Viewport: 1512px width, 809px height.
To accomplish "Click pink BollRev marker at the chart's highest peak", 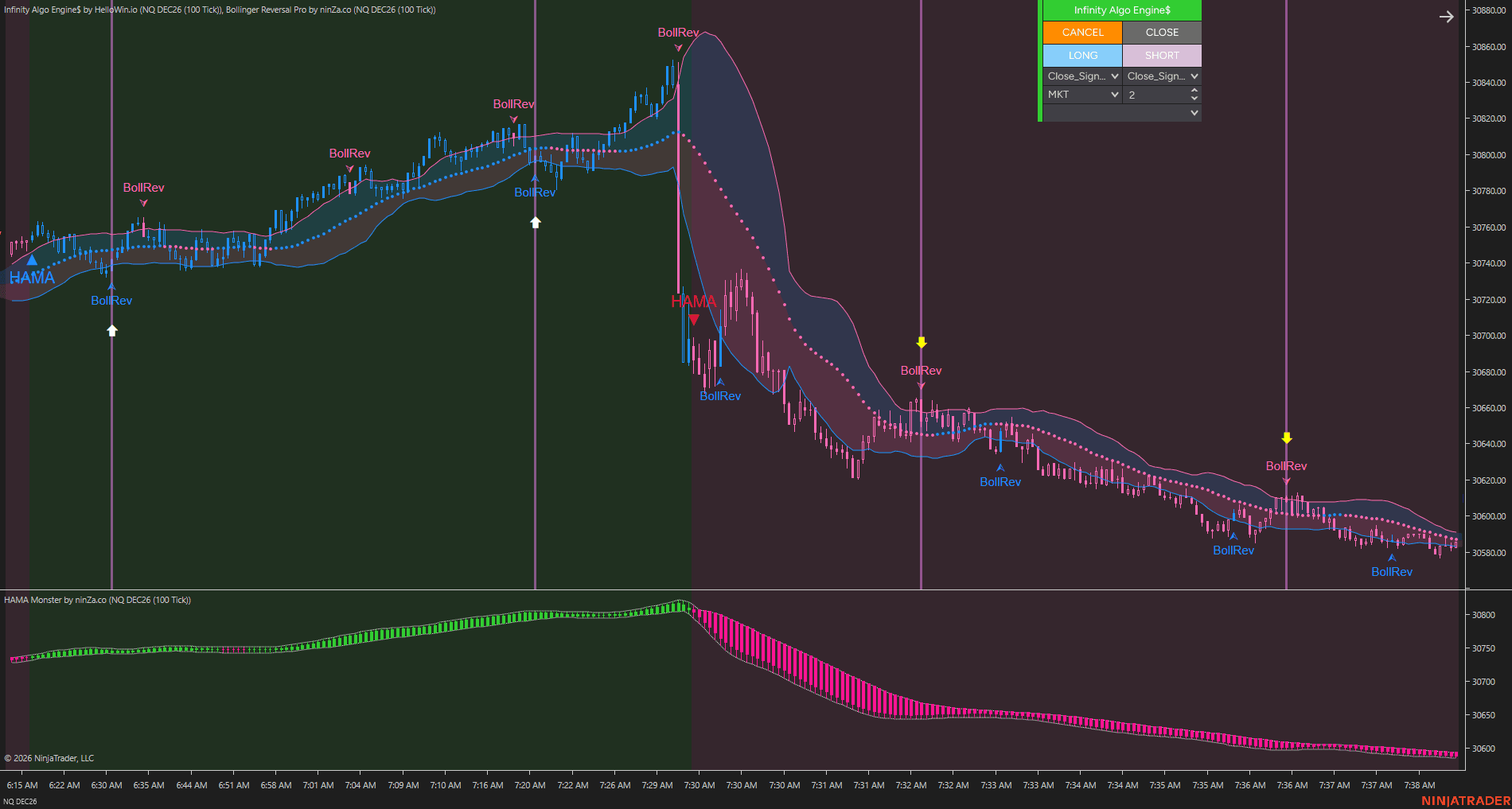I will click(x=678, y=33).
